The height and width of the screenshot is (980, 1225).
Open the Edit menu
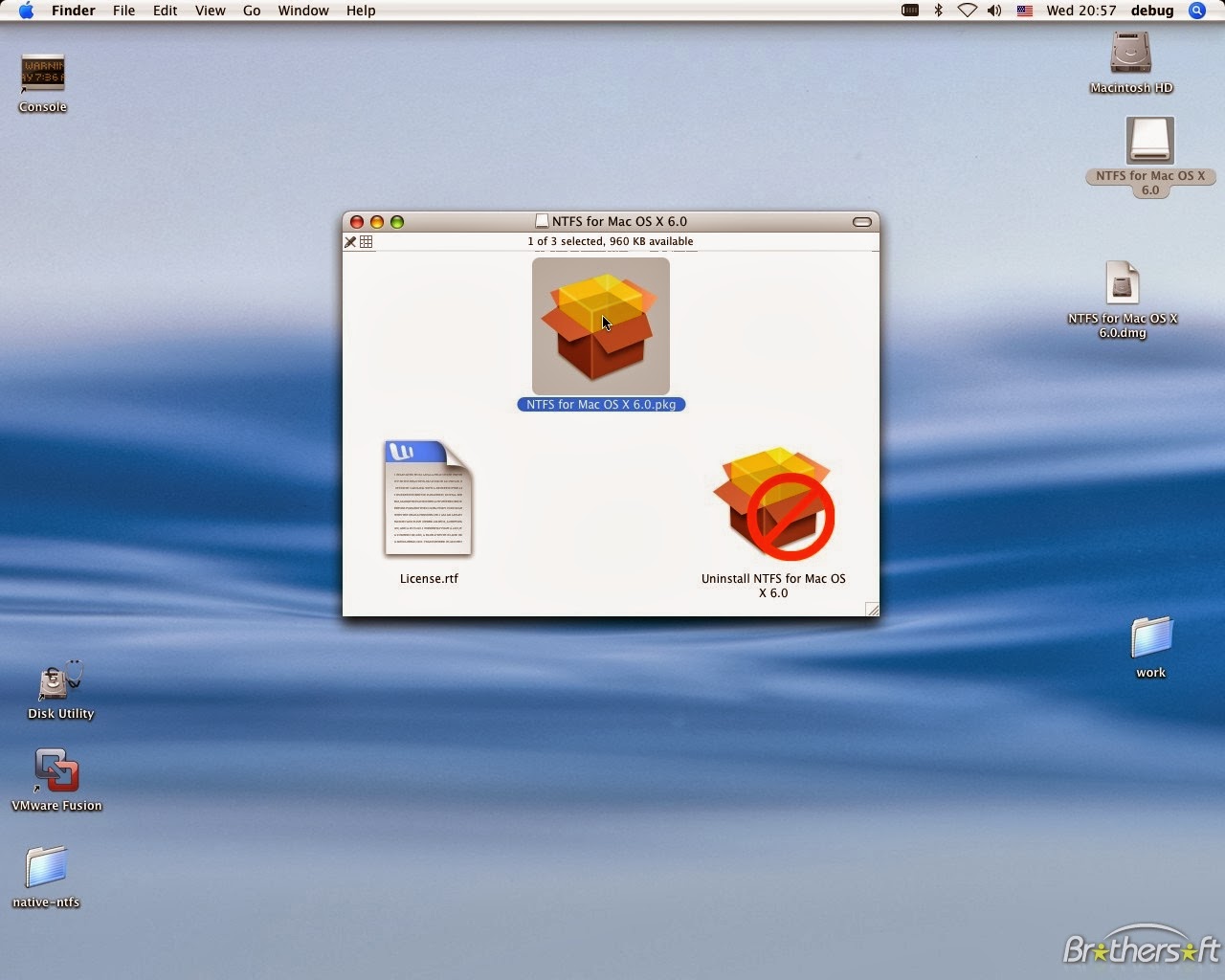click(x=165, y=11)
